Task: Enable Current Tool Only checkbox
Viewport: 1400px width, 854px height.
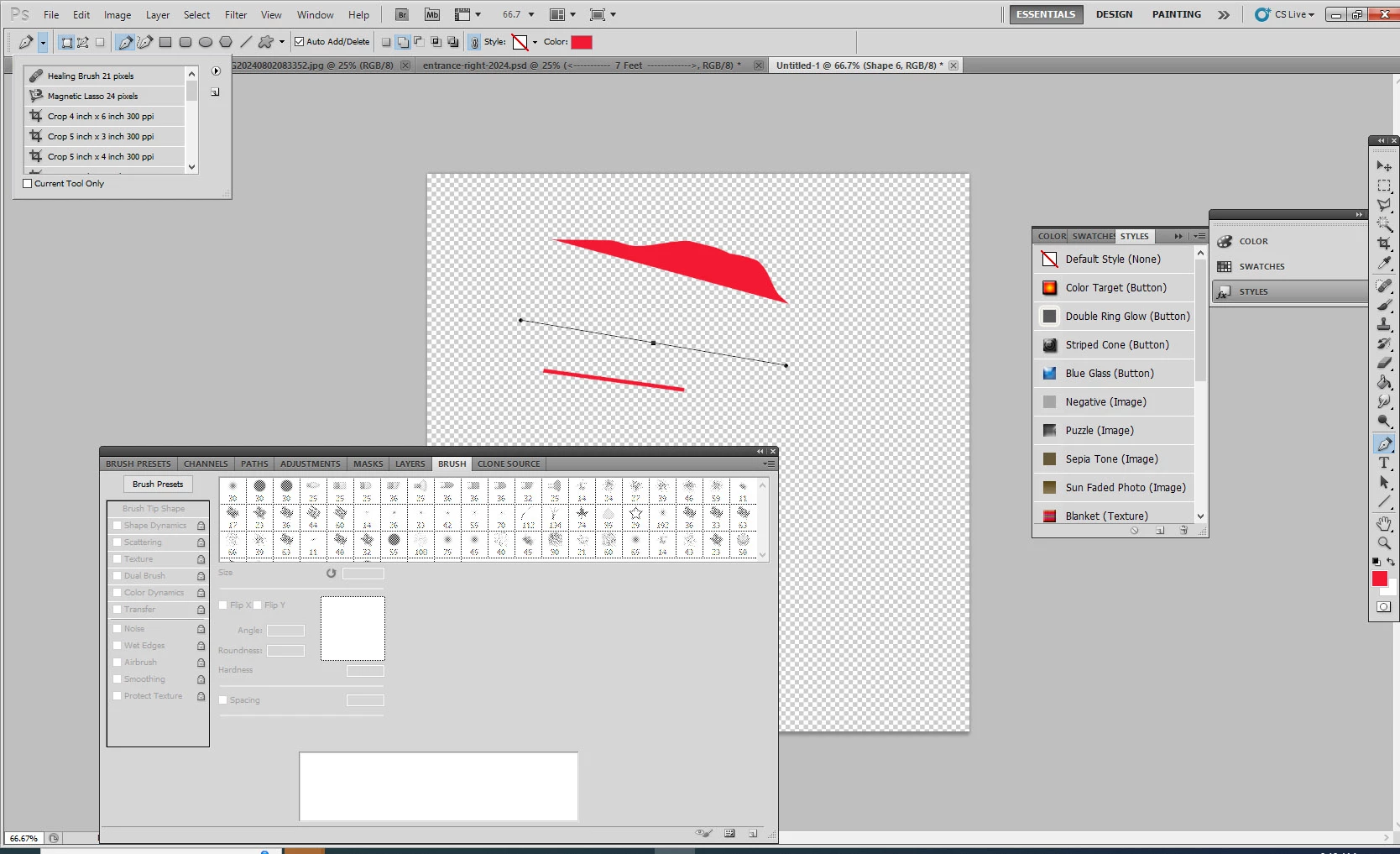Action: point(28,184)
